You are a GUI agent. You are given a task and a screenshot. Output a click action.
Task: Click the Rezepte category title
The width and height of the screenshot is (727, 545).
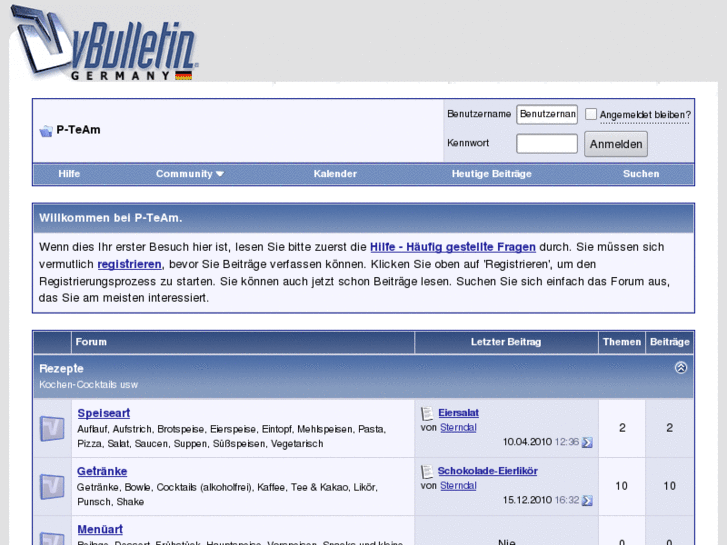point(61,369)
